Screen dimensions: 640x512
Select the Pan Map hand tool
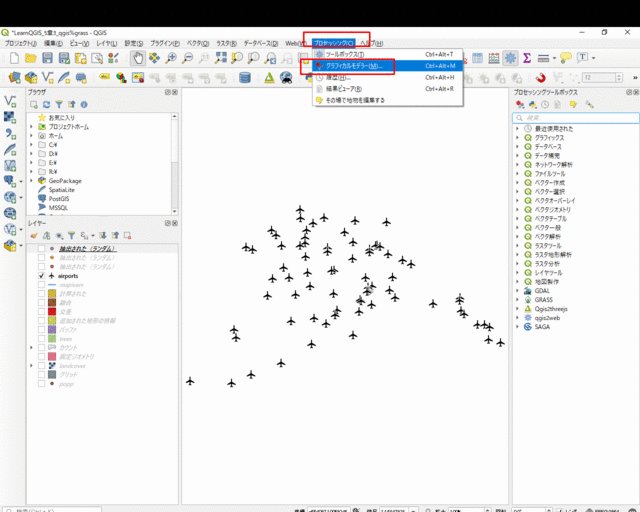coord(138,58)
